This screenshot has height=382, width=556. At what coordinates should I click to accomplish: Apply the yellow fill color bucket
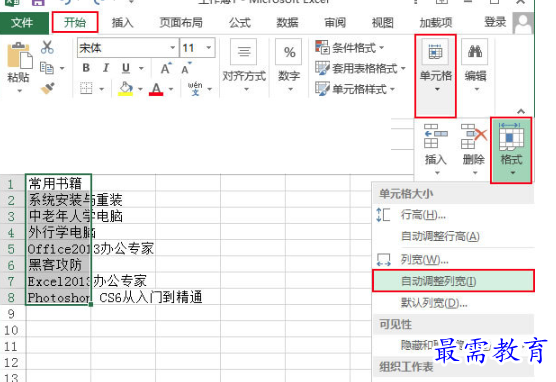click(126, 88)
